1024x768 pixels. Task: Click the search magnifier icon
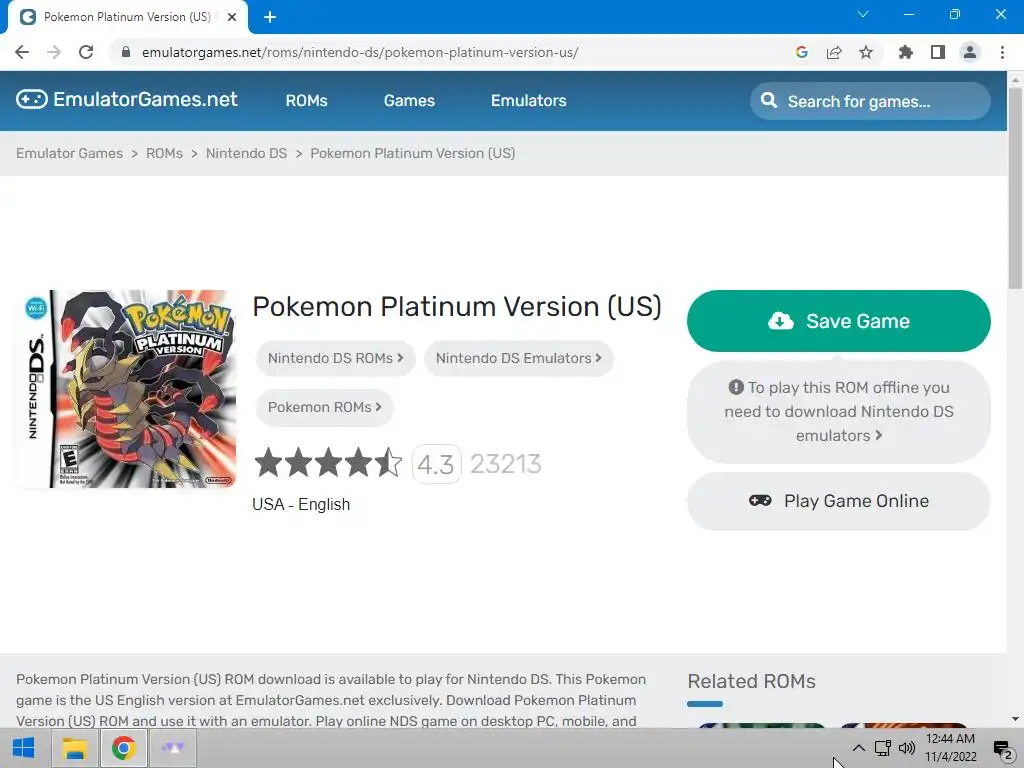pyautogui.click(x=769, y=101)
